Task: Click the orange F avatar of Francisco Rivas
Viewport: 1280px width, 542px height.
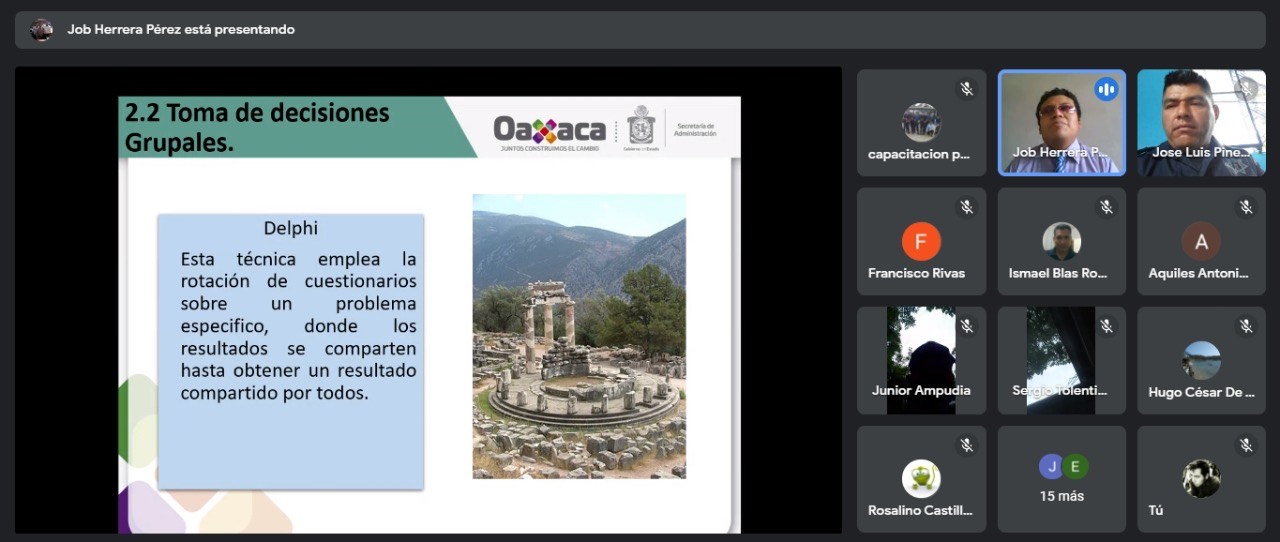Action: [x=921, y=242]
